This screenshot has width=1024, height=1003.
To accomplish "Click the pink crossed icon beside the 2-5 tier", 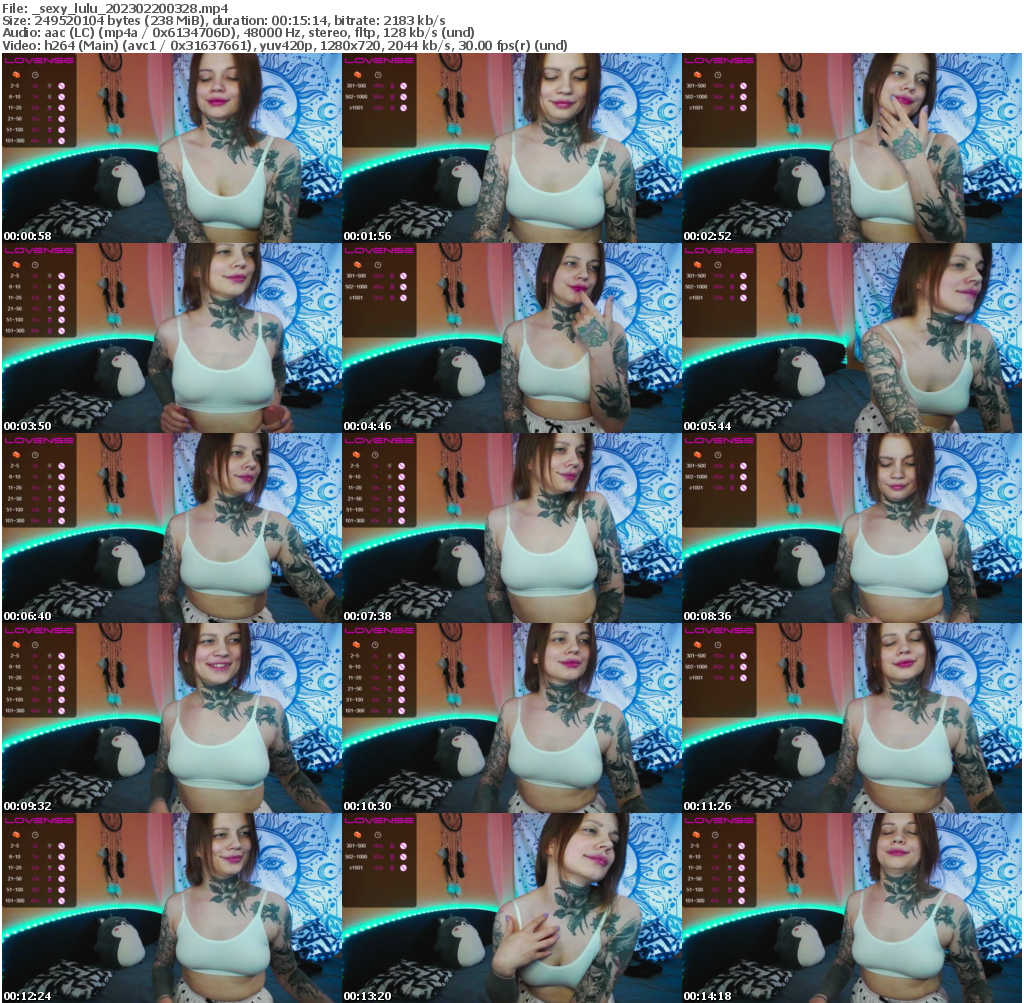I will tap(61, 86).
